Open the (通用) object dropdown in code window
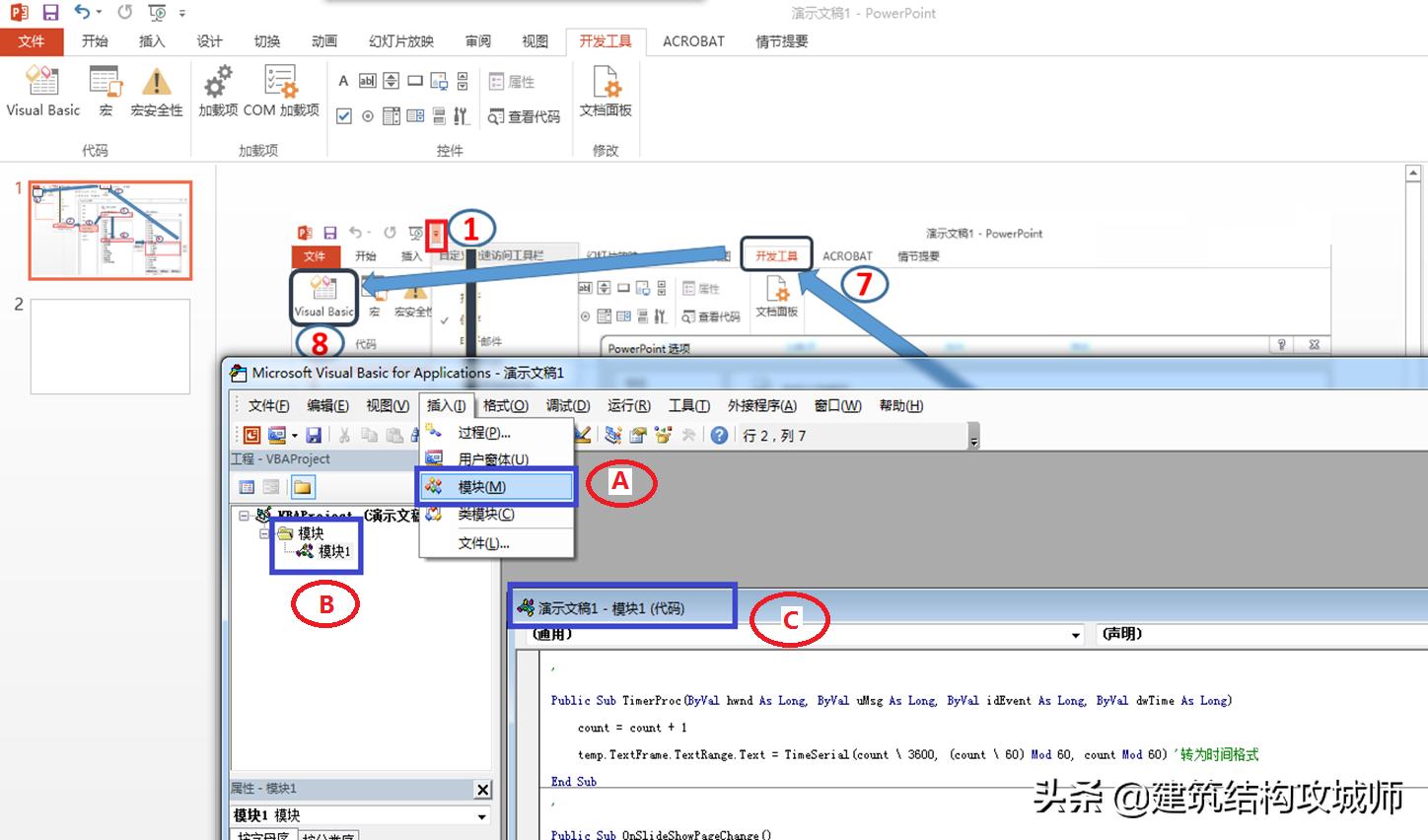1428x840 pixels. [1075, 635]
